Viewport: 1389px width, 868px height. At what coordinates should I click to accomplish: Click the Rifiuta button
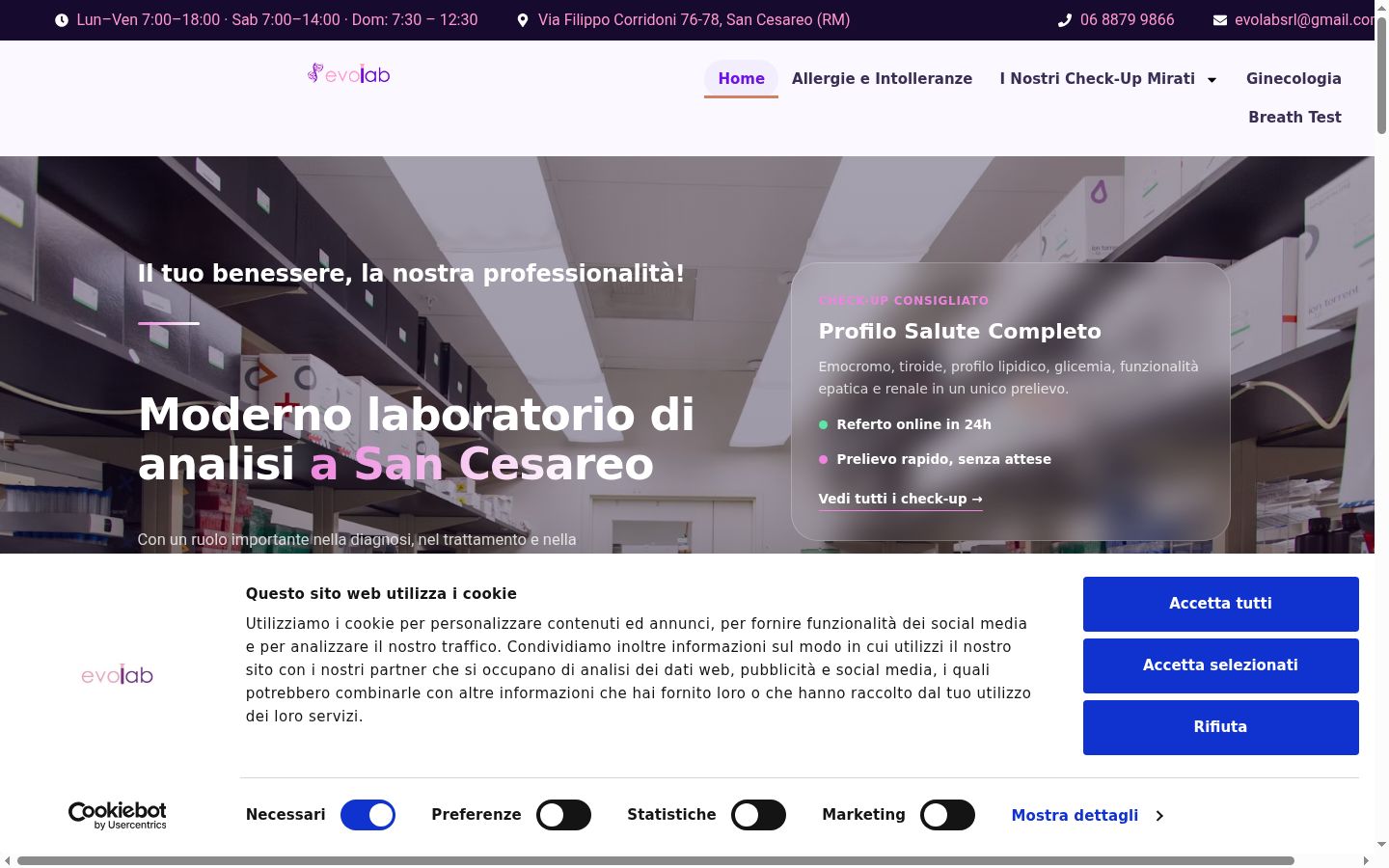(1221, 727)
